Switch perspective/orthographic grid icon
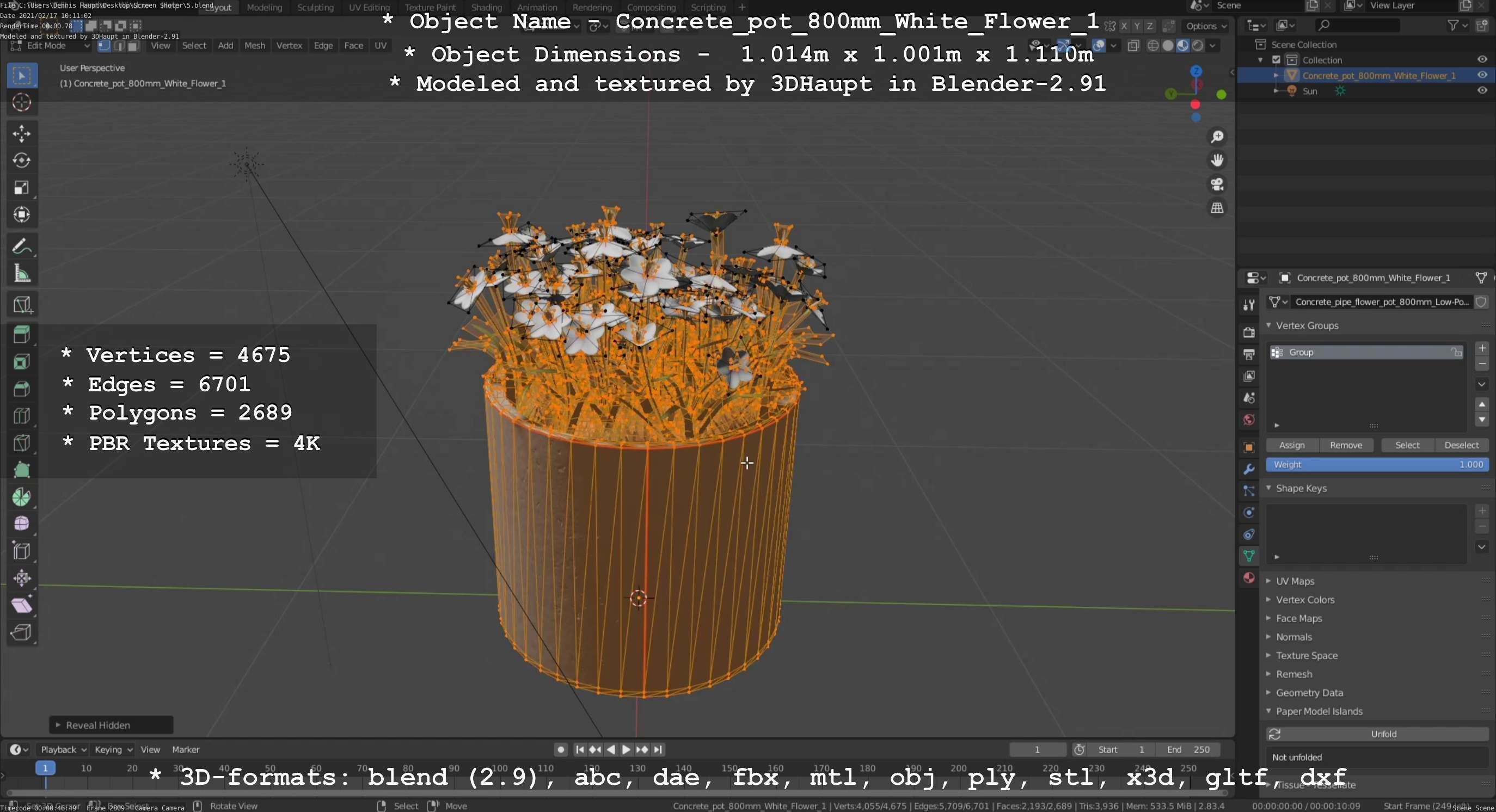 click(x=1217, y=208)
